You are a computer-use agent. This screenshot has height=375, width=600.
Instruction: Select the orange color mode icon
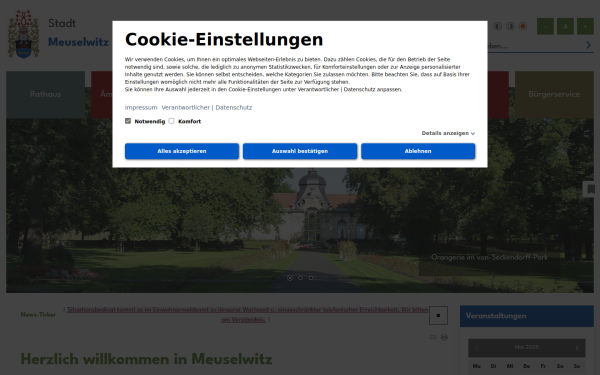tap(523, 26)
